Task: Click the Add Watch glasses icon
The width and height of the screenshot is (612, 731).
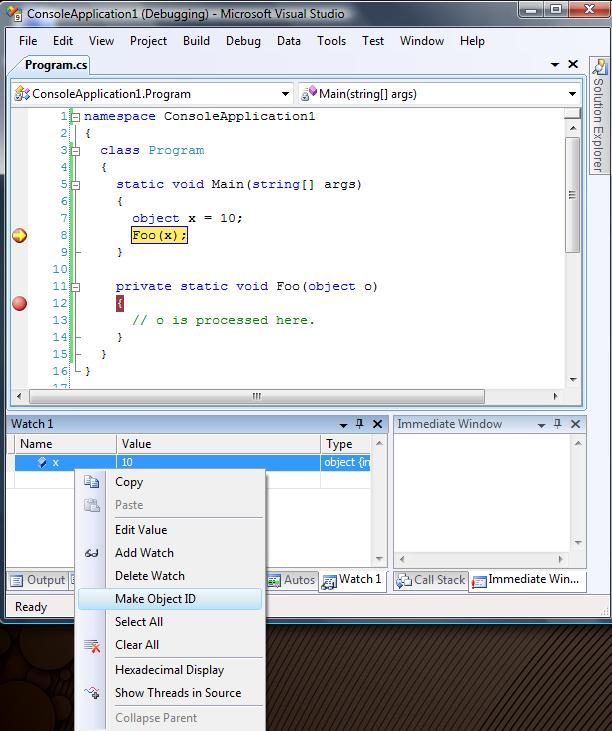Action: coord(91,553)
